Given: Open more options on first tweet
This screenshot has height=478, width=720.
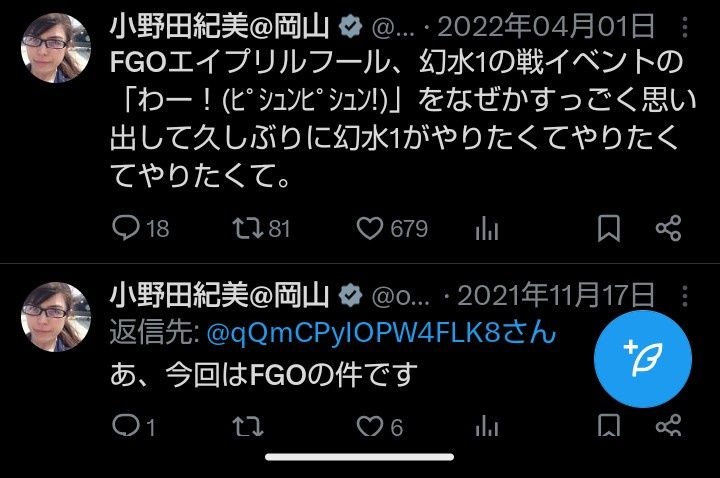Looking at the screenshot, I should 685,27.
